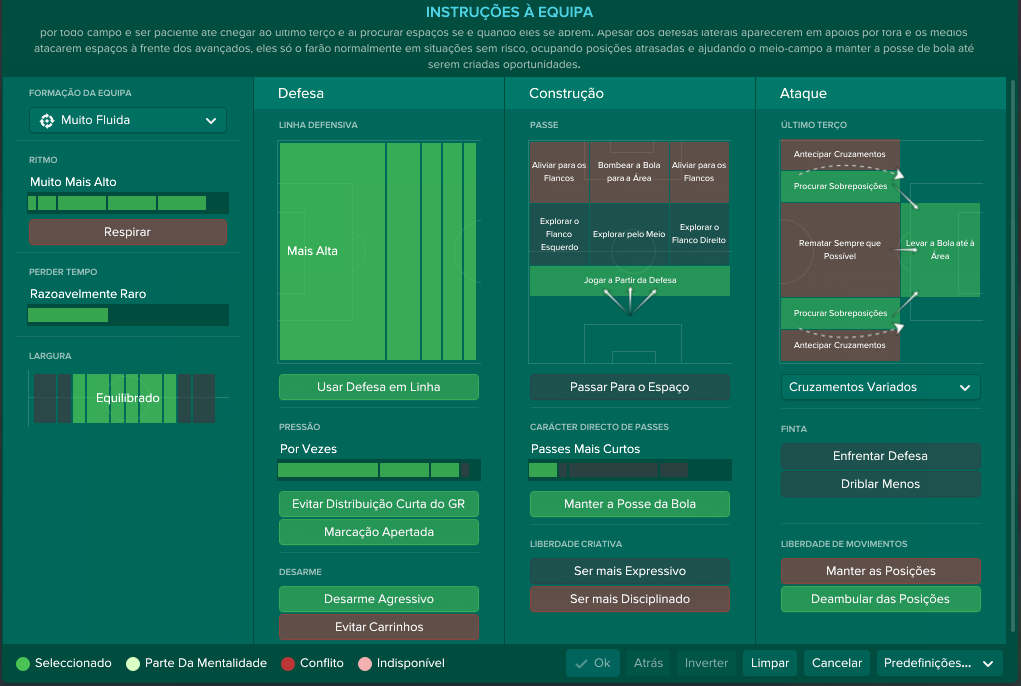
Task: Select Aliviar para os Flancos right tile
Action: 699,172
